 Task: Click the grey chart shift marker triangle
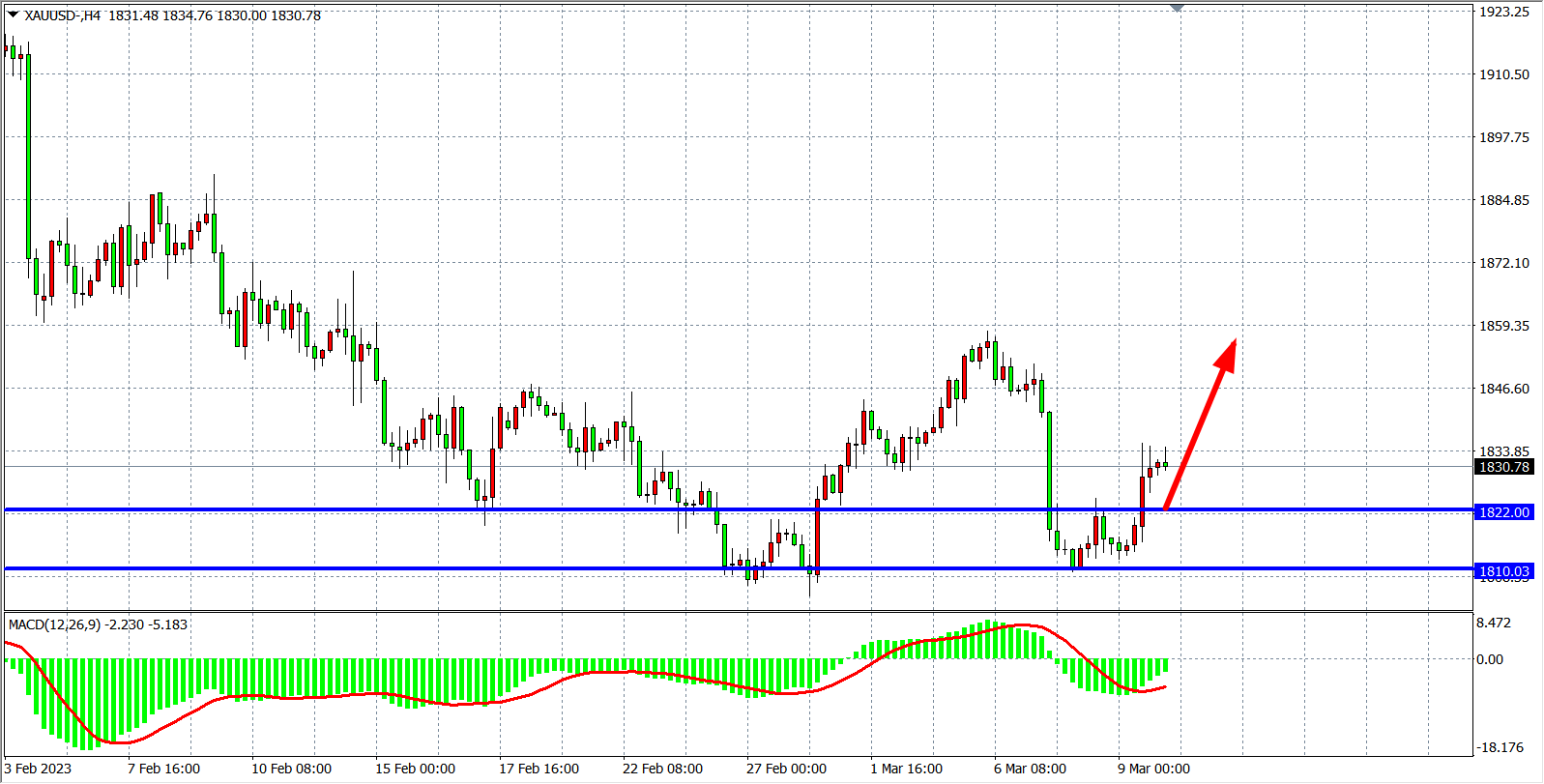pyautogui.click(x=1177, y=8)
